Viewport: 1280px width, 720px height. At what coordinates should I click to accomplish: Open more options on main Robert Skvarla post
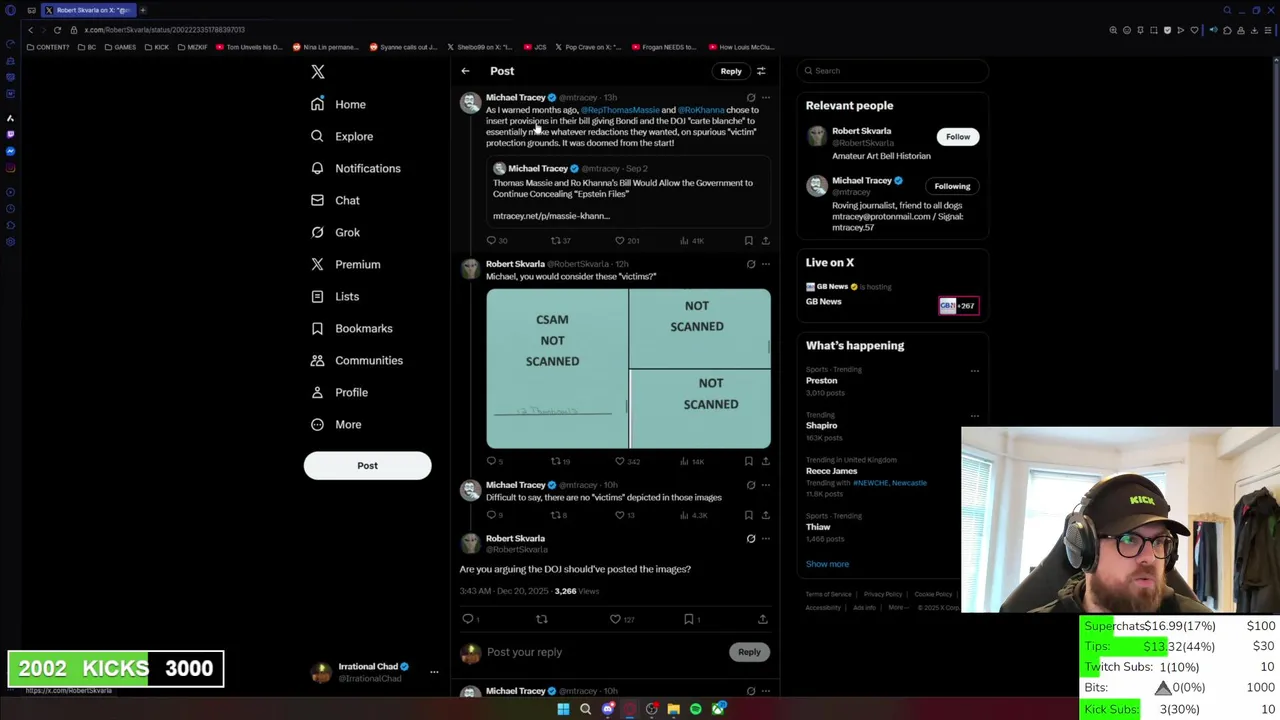766,539
